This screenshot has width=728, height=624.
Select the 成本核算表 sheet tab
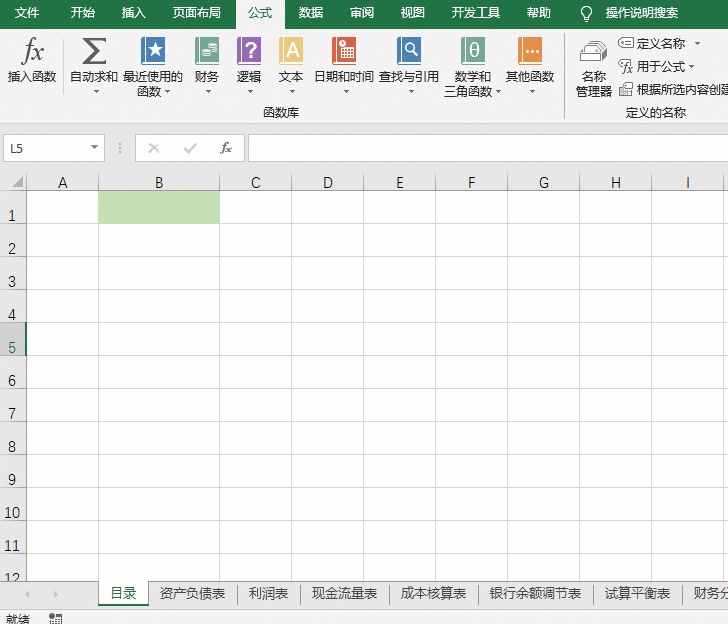click(433, 593)
